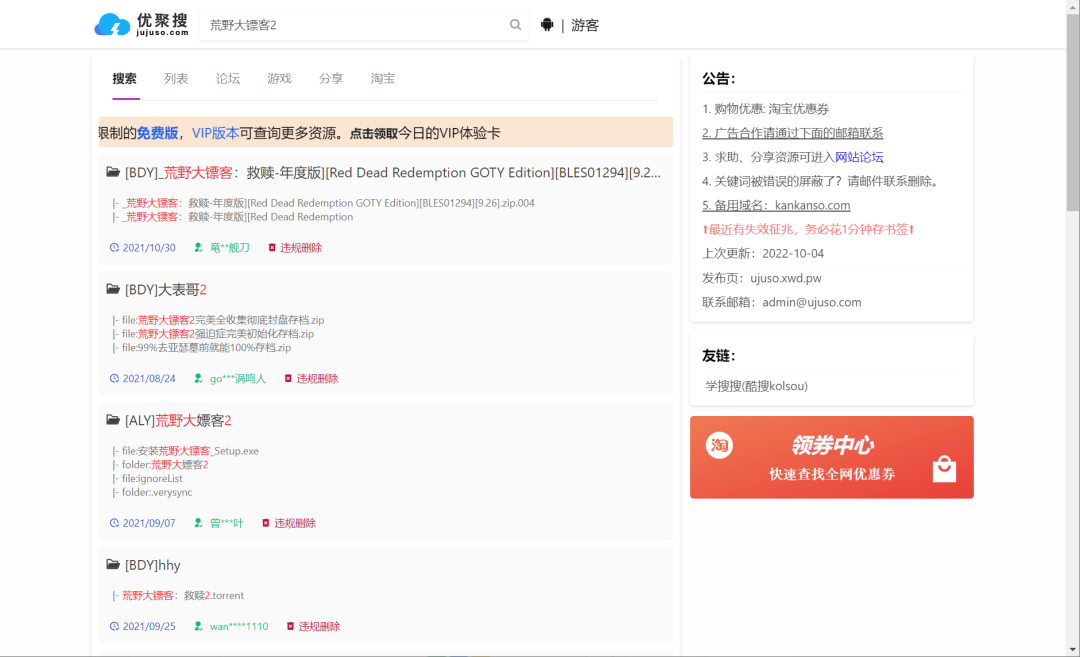Open the [ALY]荒野大嫖客2 result title
The height and width of the screenshot is (657, 1080).
[178, 421]
